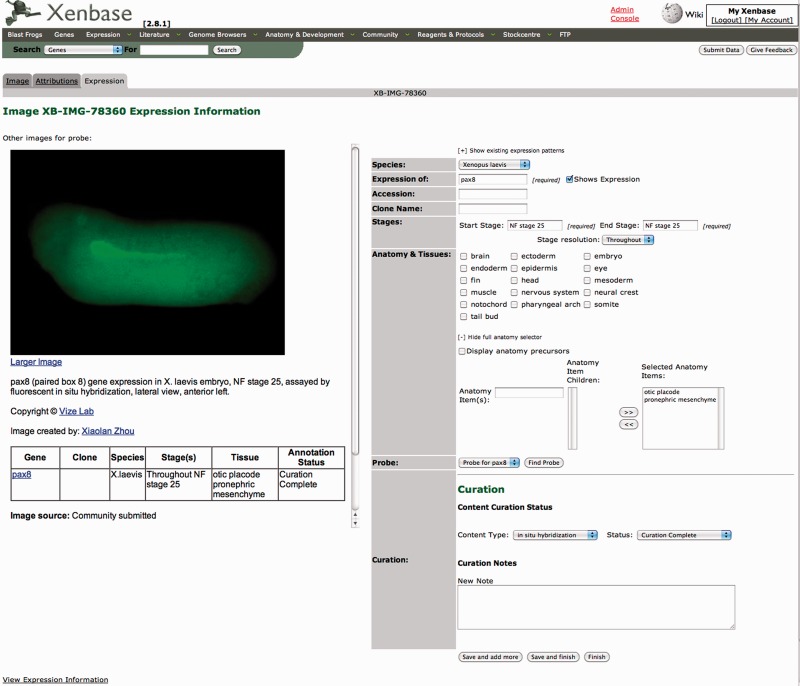The height and width of the screenshot is (686, 800).
Task: Open the Status Curation Complete dropdown
Action: pyautogui.click(x=684, y=535)
